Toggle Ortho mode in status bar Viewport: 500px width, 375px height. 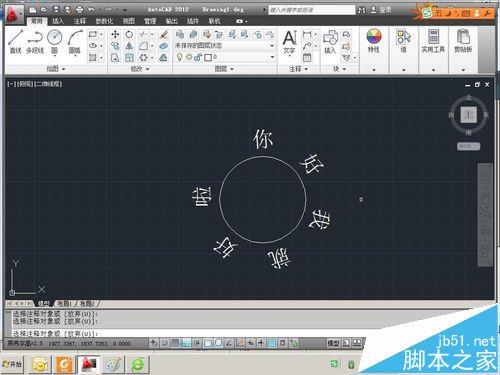pos(186,343)
